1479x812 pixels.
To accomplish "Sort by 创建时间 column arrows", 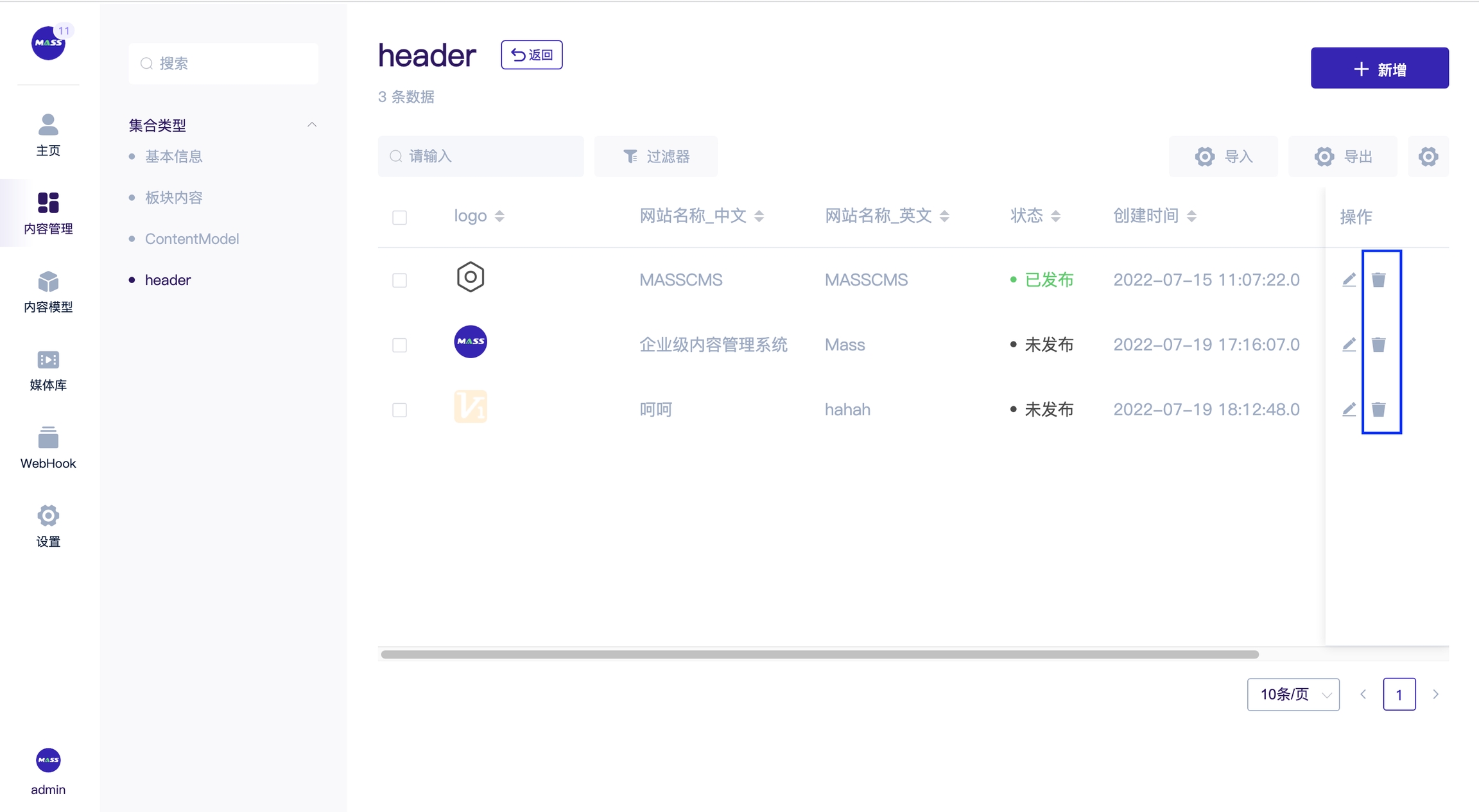I will click(x=1191, y=216).
